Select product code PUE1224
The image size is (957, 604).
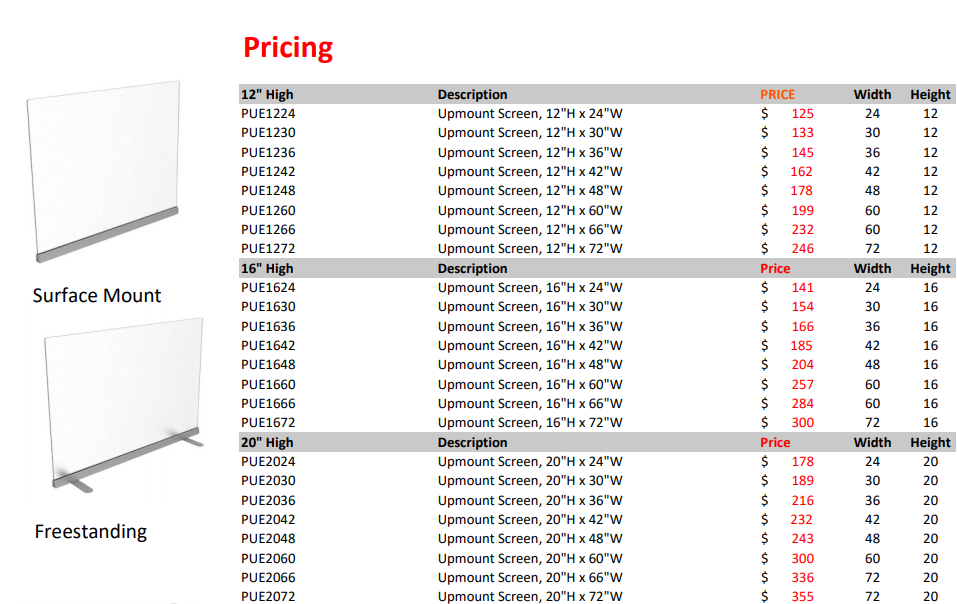click(x=268, y=113)
